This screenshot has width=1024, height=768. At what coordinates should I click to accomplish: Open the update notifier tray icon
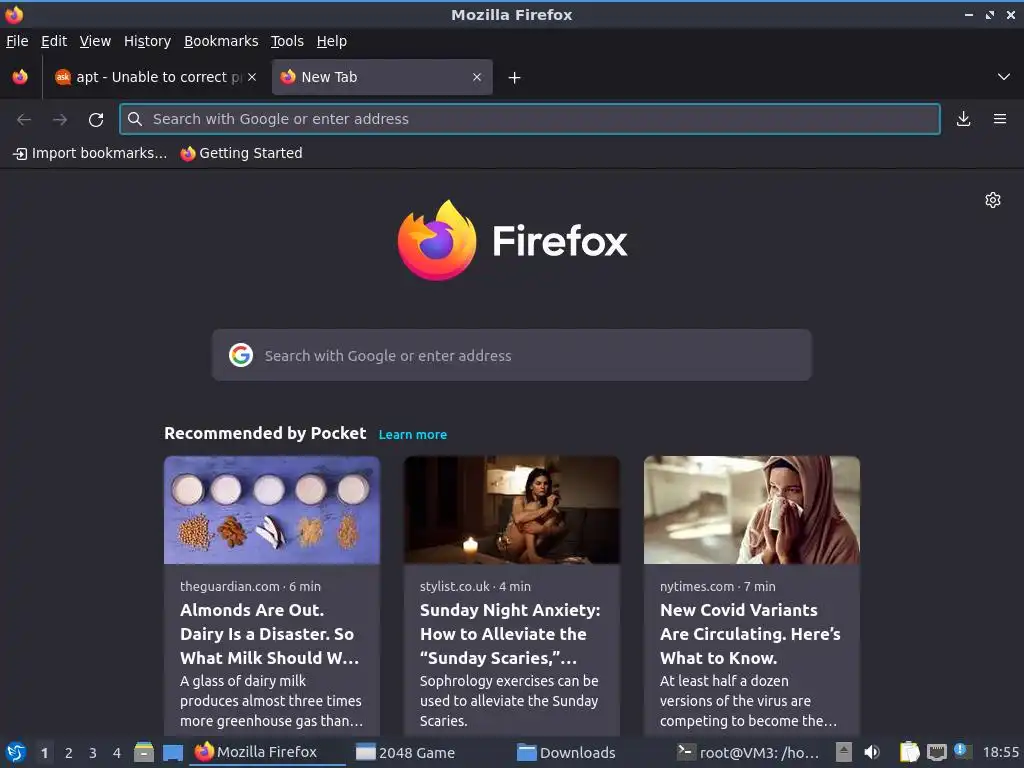[962, 751]
